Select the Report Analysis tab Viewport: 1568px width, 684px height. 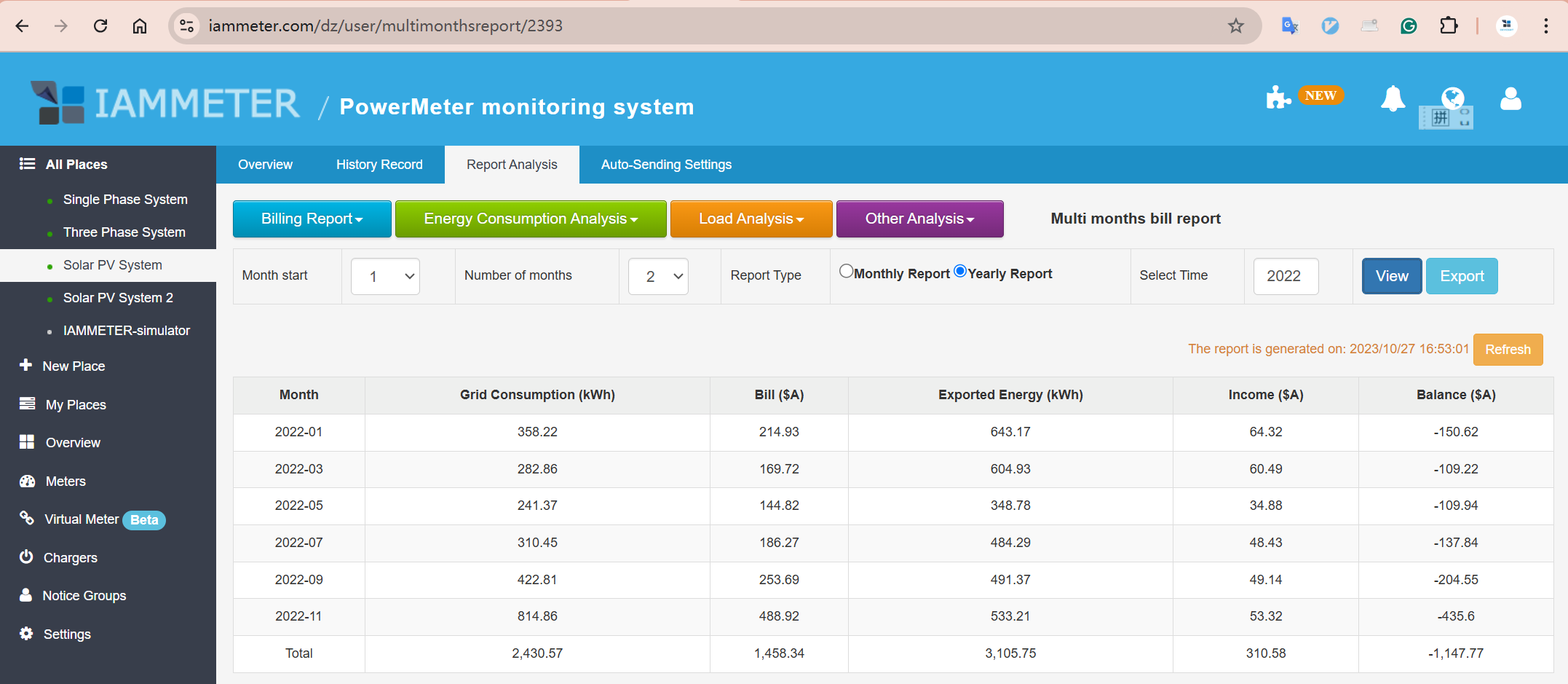pos(512,165)
